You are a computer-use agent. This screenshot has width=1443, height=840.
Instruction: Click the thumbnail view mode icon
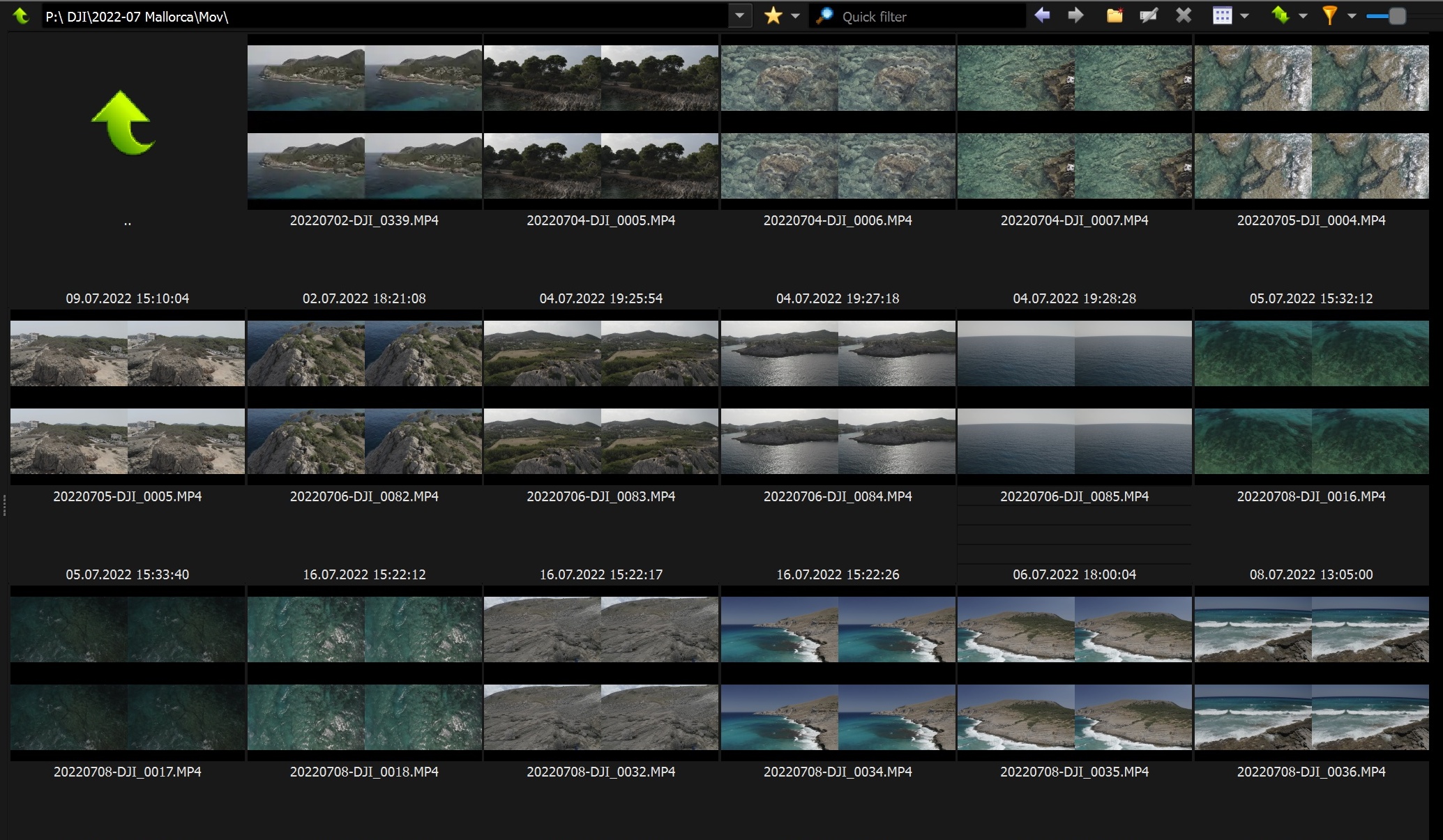coord(1222,15)
